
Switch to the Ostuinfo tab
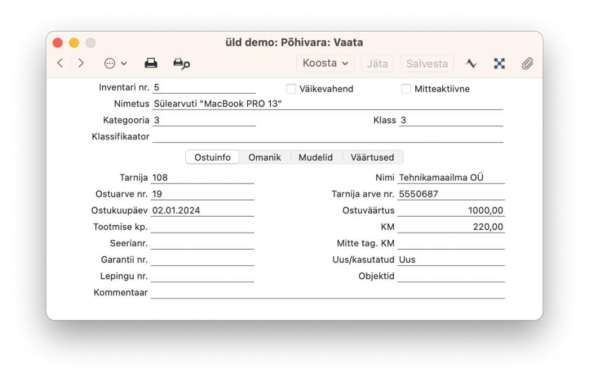(x=212, y=157)
